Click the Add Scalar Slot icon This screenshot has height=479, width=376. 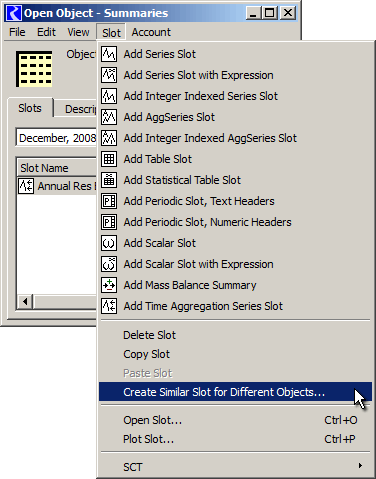click(x=109, y=243)
